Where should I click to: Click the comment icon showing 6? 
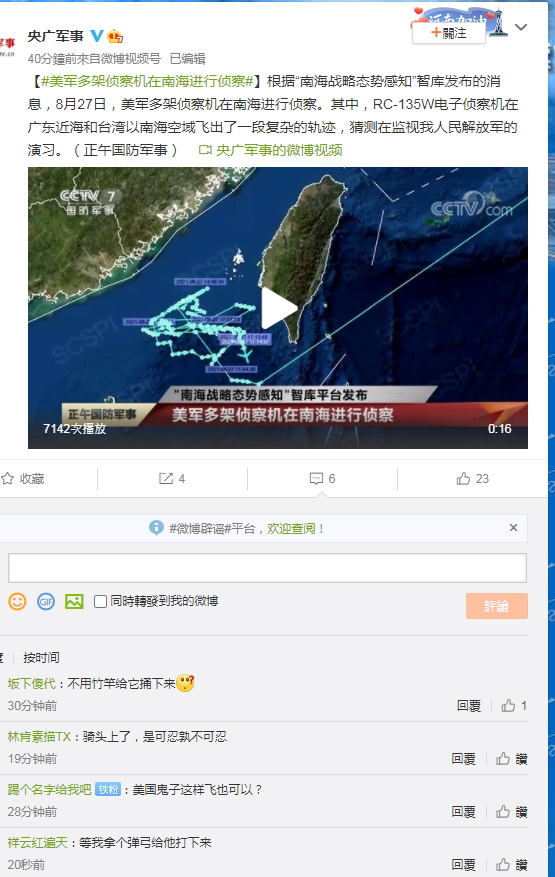click(x=316, y=478)
